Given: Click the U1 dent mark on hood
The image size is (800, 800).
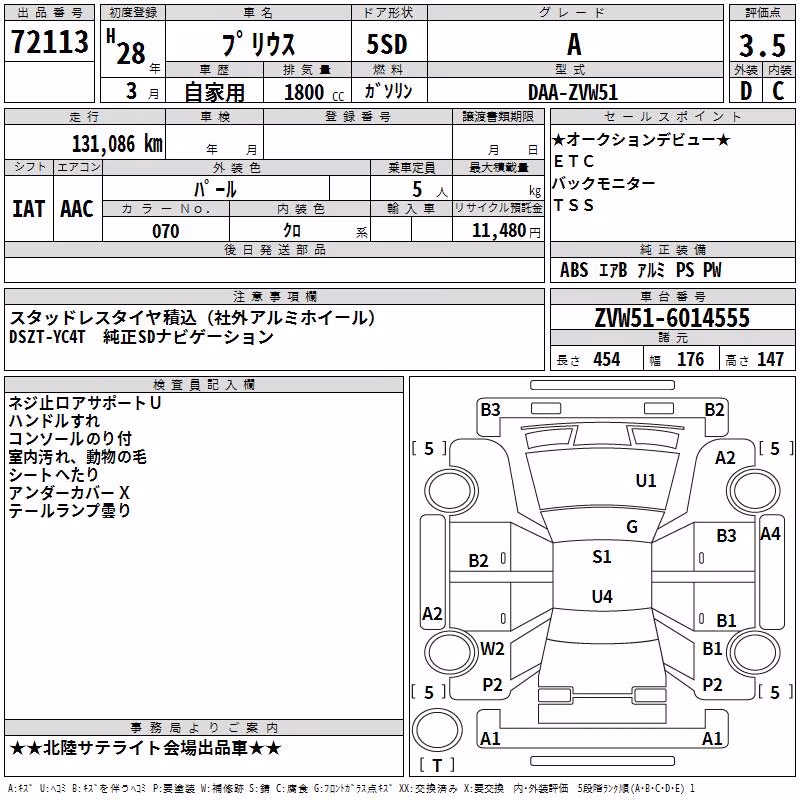Looking at the screenshot, I should (646, 480).
